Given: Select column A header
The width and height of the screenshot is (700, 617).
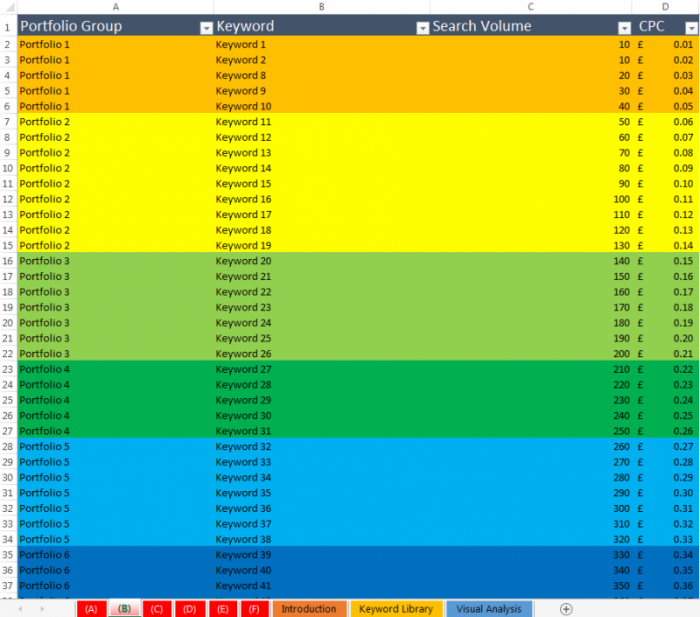Looking at the screenshot, I should coord(116,7).
